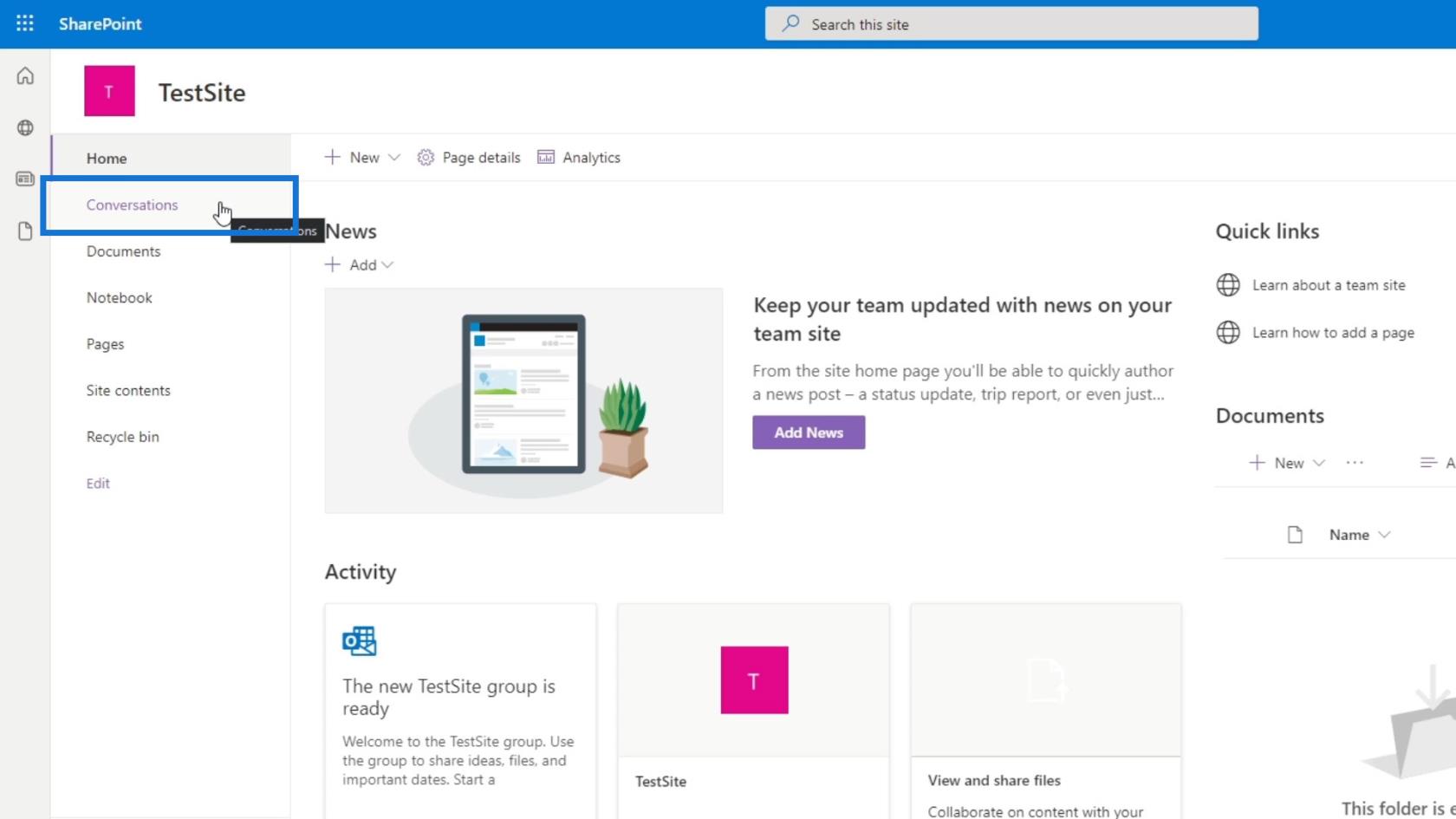This screenshot has height=819, width=1456.
Task: Click the TestSite site title
Action: [x=202, y=93]
